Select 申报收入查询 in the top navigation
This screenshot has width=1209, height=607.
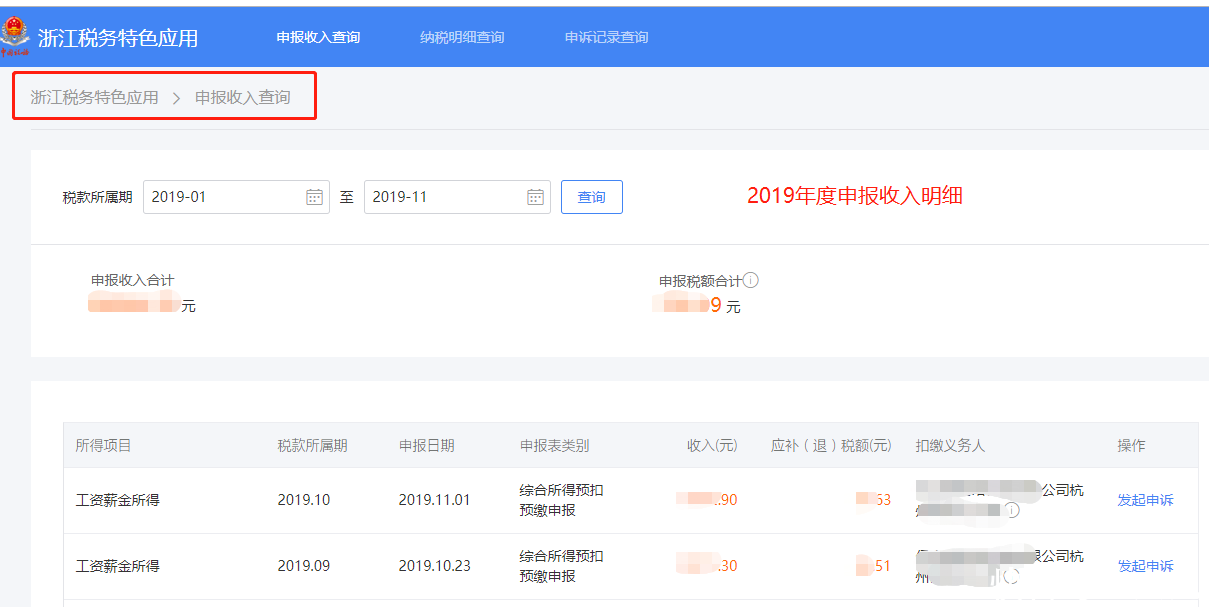pyautogui.click(x=319, y=37)
